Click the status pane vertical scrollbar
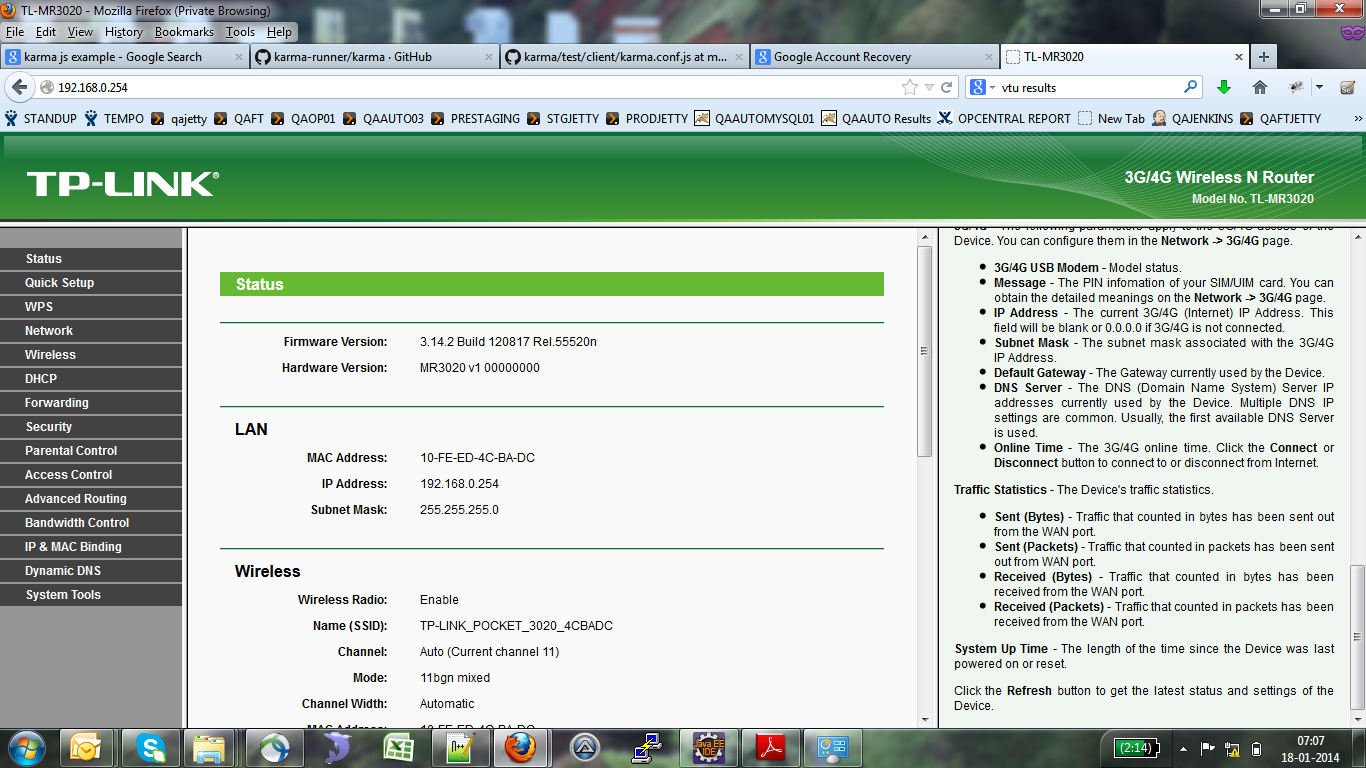Screen dimensions: 1366x768 (x=925, y=351)
